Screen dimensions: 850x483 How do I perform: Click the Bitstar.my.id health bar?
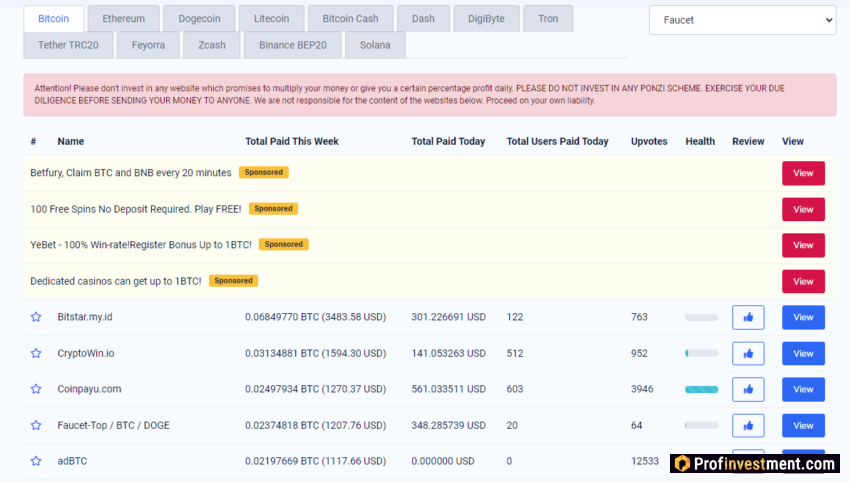click(701, 318)
